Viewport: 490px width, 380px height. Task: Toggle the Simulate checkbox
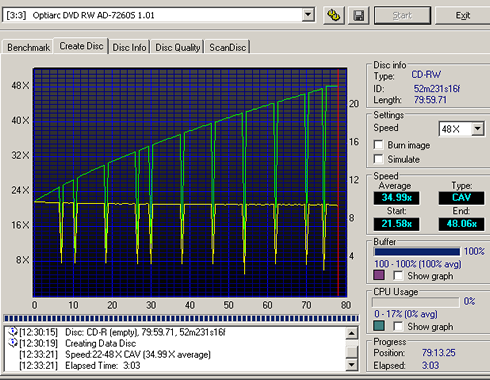(x=378, y=159)
